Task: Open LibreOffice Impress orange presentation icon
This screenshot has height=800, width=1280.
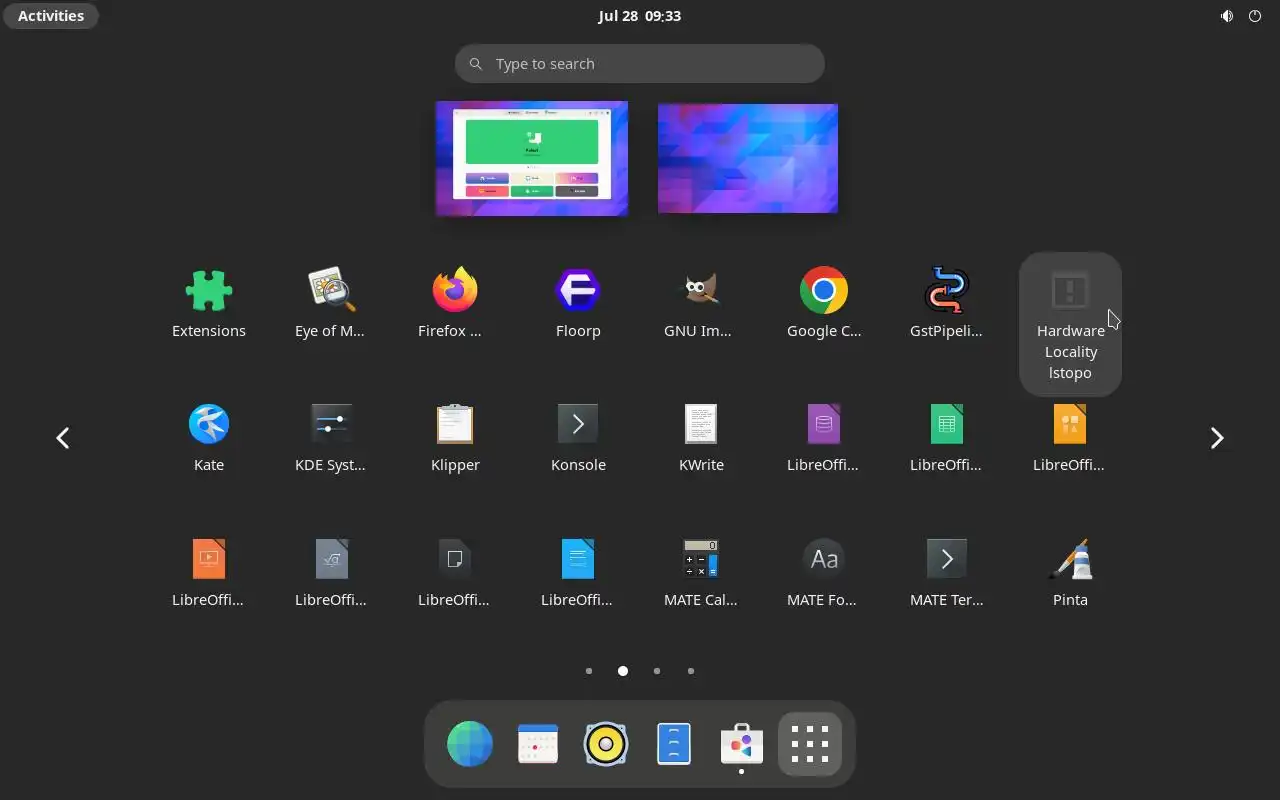Action: [x=209, y=573]
